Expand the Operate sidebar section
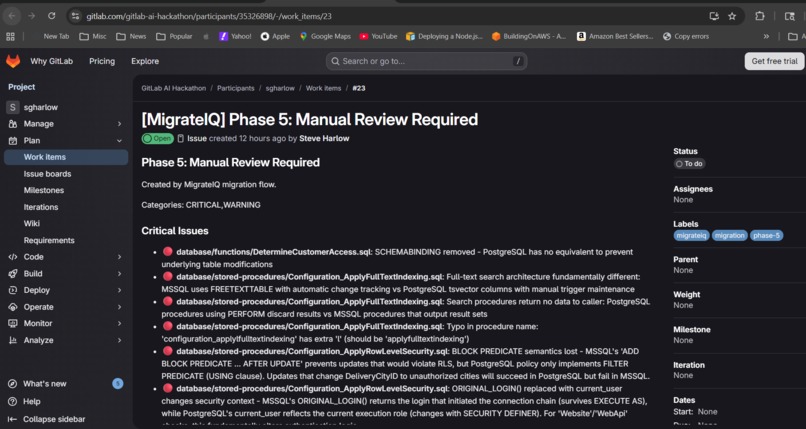This screenshot has width=806, height=429. click(66, 307)
